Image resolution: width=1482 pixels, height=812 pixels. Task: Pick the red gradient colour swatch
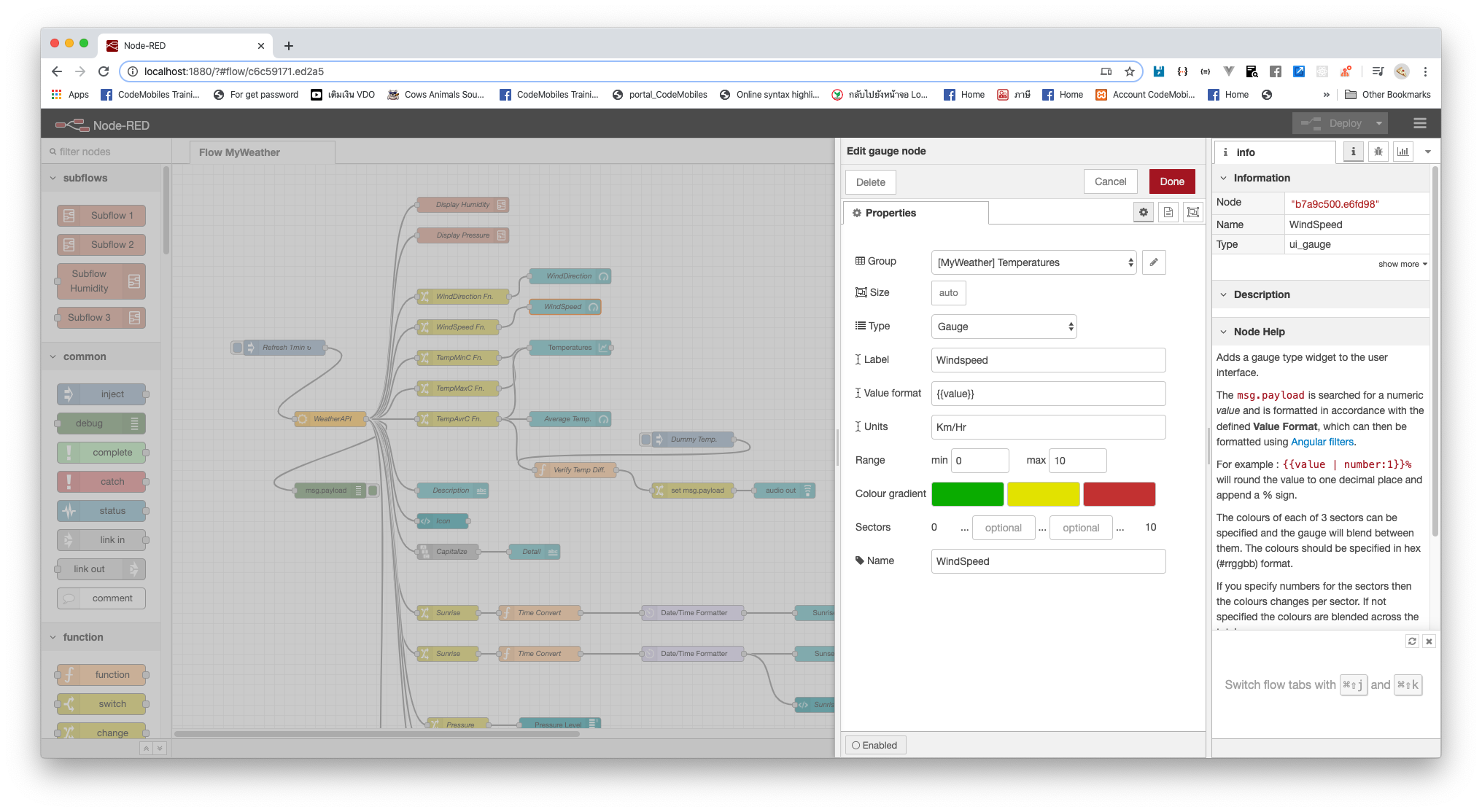coord(1119,493)
